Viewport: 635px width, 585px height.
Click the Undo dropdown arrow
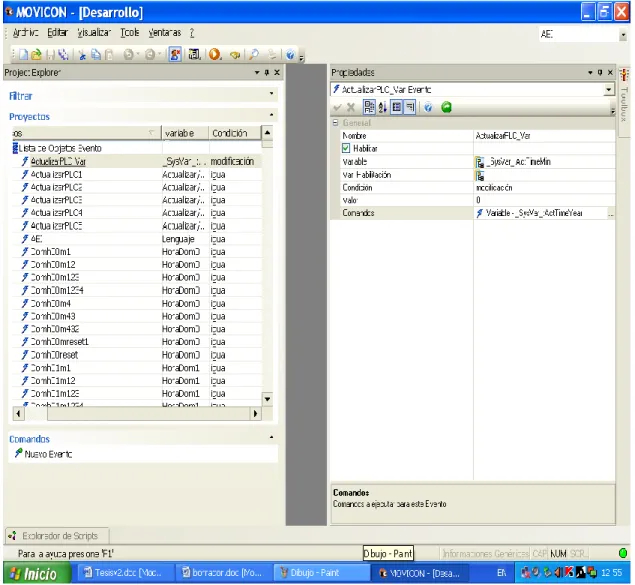(x=138, y=55)
